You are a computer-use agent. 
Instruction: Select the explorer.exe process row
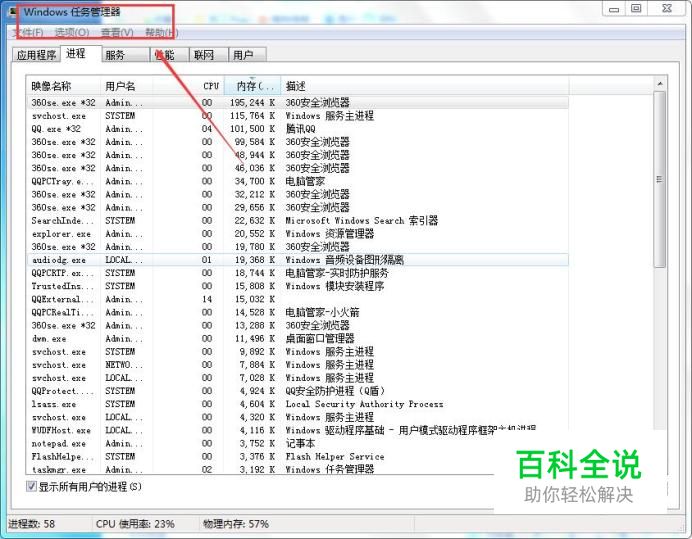pyautogui.click(x=297, y=234)
